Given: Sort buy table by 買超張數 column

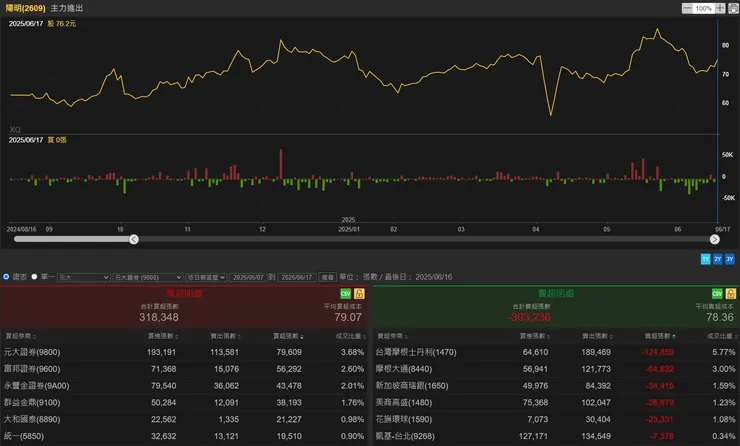Looking at the screenshot, I should 288,336.
